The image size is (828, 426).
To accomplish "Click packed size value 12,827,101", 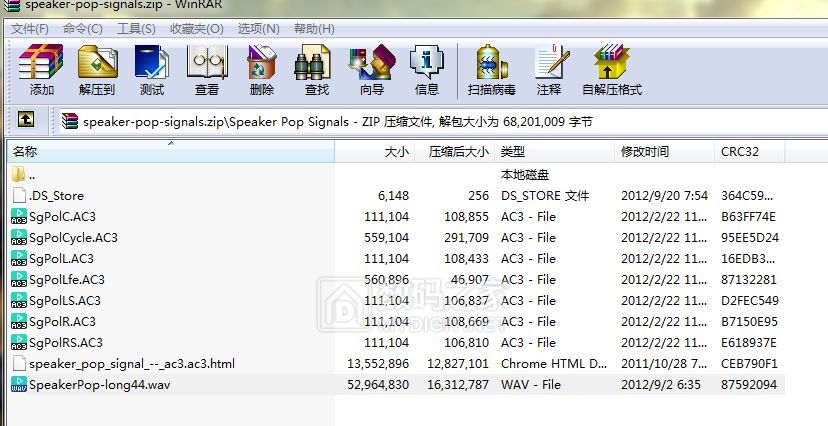I will click(458, 364).
